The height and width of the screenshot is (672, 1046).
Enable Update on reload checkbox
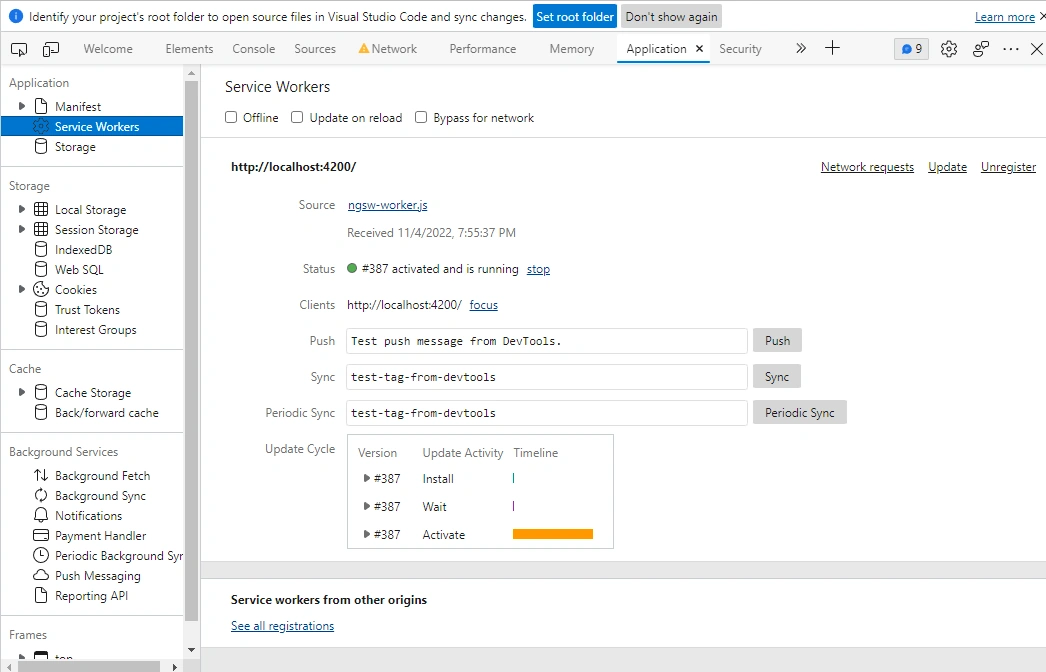297,117
